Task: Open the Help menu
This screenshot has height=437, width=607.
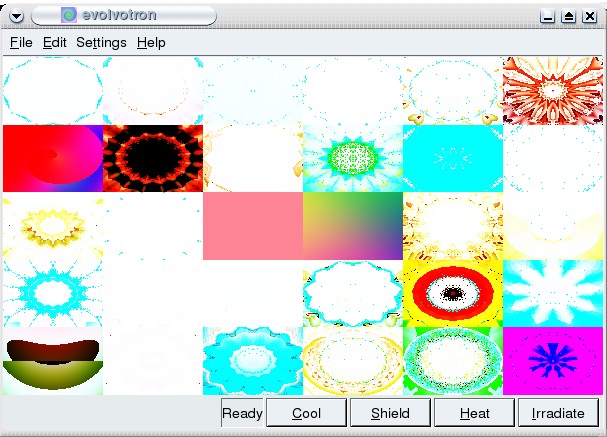Action: [x=151, y=42]
